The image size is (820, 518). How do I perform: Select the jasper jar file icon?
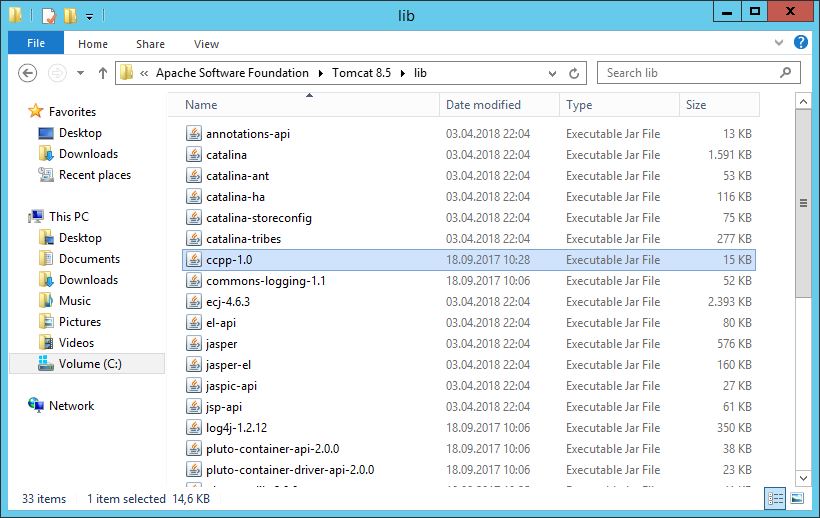click(193, 343)
